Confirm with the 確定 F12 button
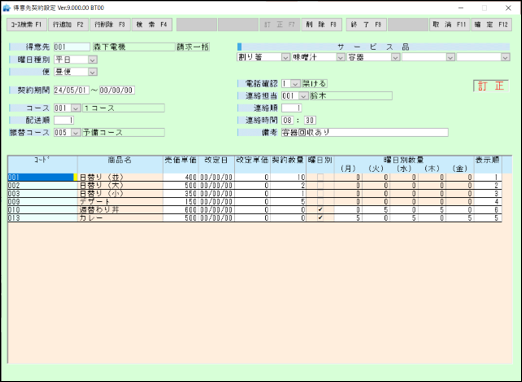 tap(491, 25)
